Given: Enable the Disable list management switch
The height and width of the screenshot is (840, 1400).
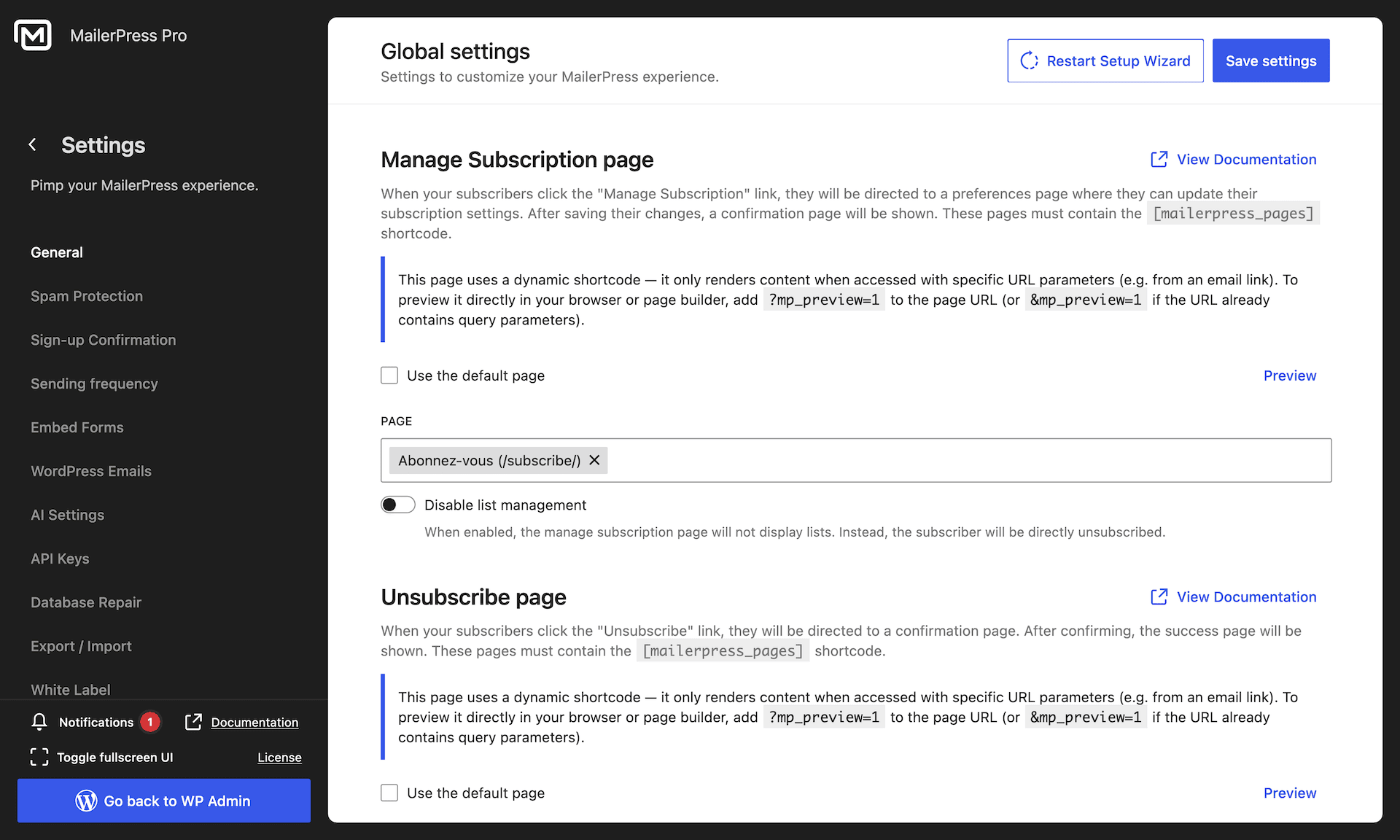Looking at the screenshot, I should pyautogui.click(x=398, y=505).
